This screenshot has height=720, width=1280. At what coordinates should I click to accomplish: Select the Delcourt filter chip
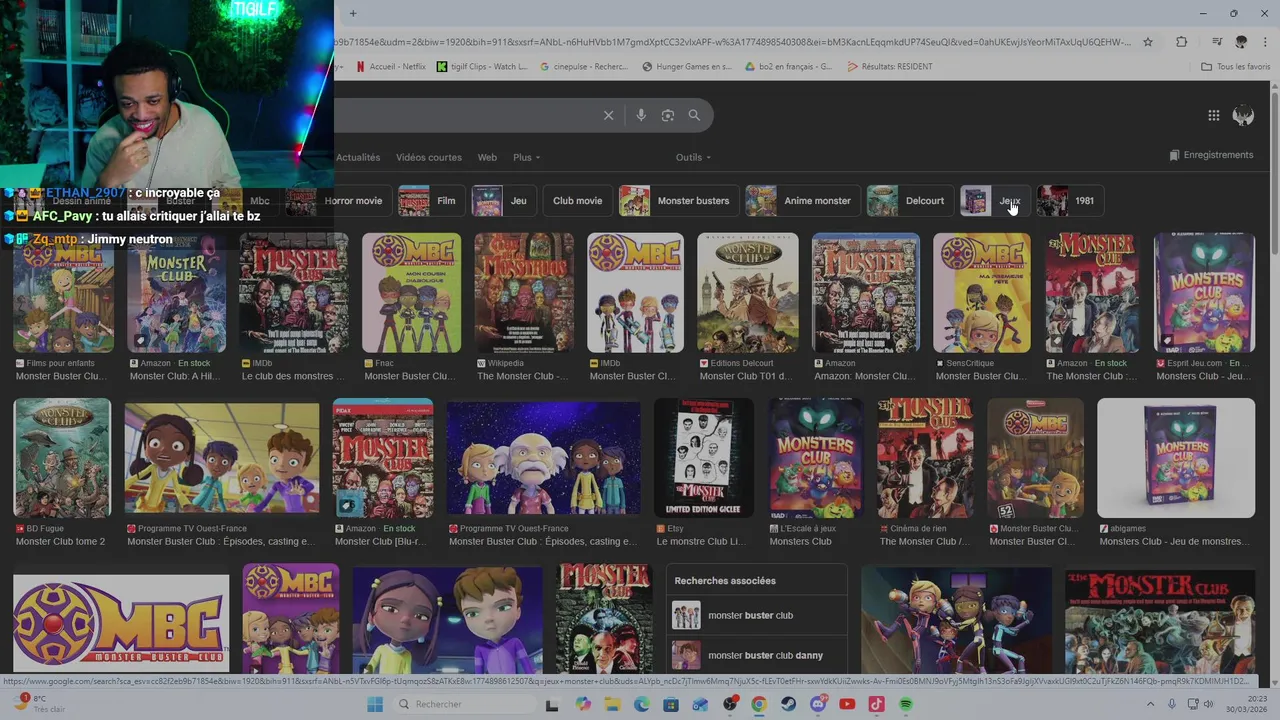pos(910,201)
